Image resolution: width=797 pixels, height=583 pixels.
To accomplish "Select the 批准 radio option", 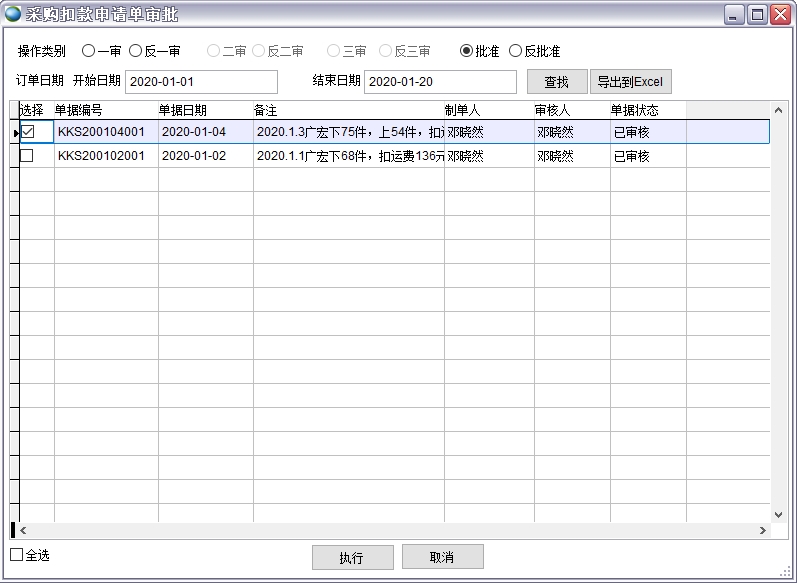I will pyautogui.click(x=466, y=51).
